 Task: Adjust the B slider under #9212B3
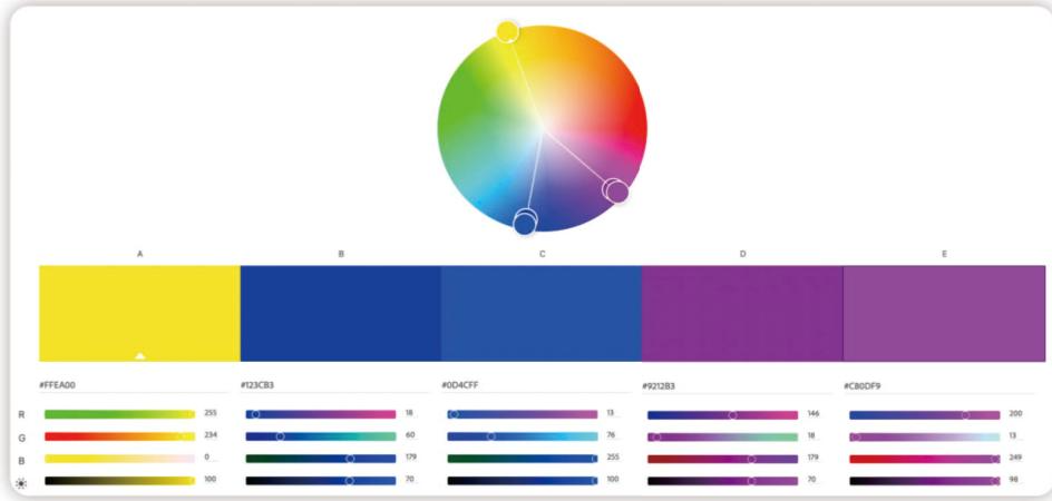[x=723, y=459]
